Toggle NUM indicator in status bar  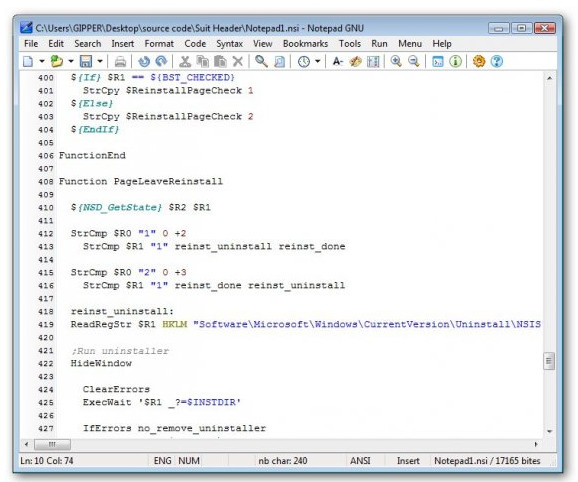[189, 461]
